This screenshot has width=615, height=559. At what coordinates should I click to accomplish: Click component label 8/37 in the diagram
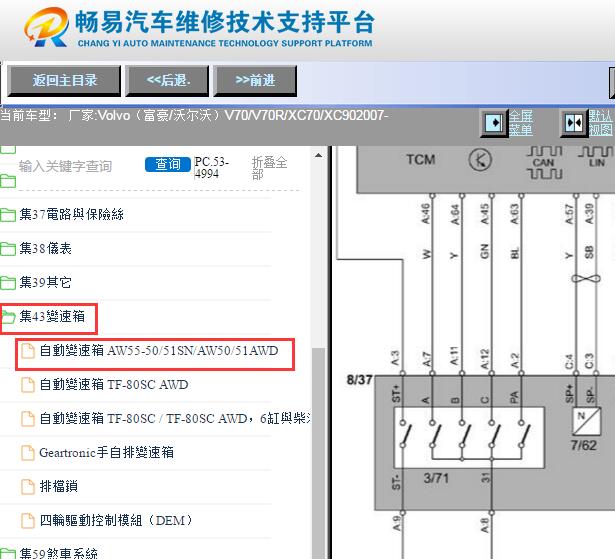(x=359, y=379)
